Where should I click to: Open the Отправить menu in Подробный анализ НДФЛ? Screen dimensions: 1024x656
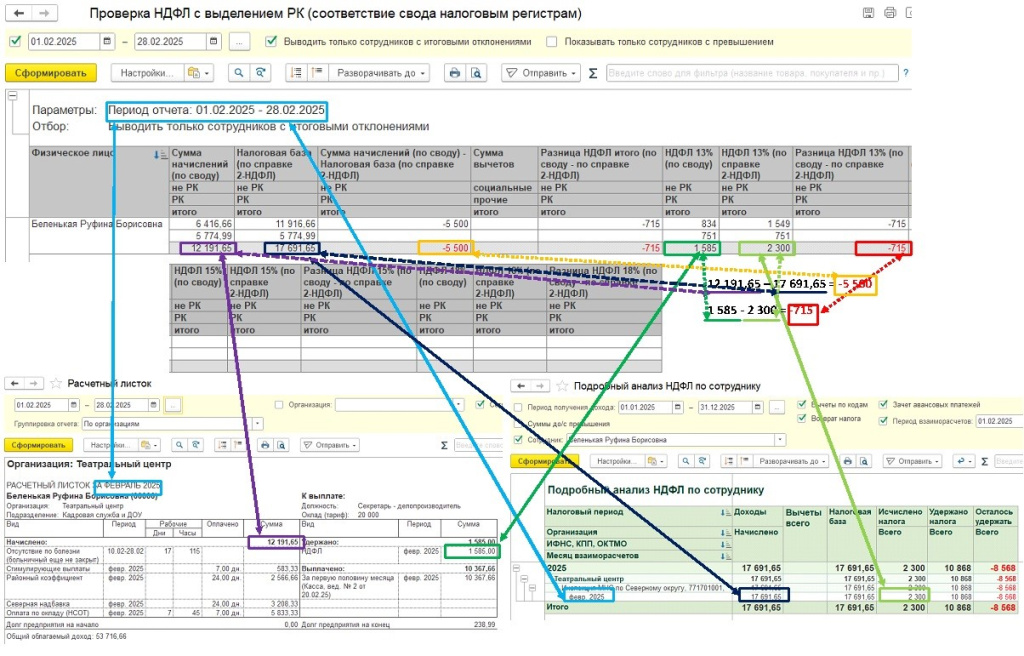point(905,461)
